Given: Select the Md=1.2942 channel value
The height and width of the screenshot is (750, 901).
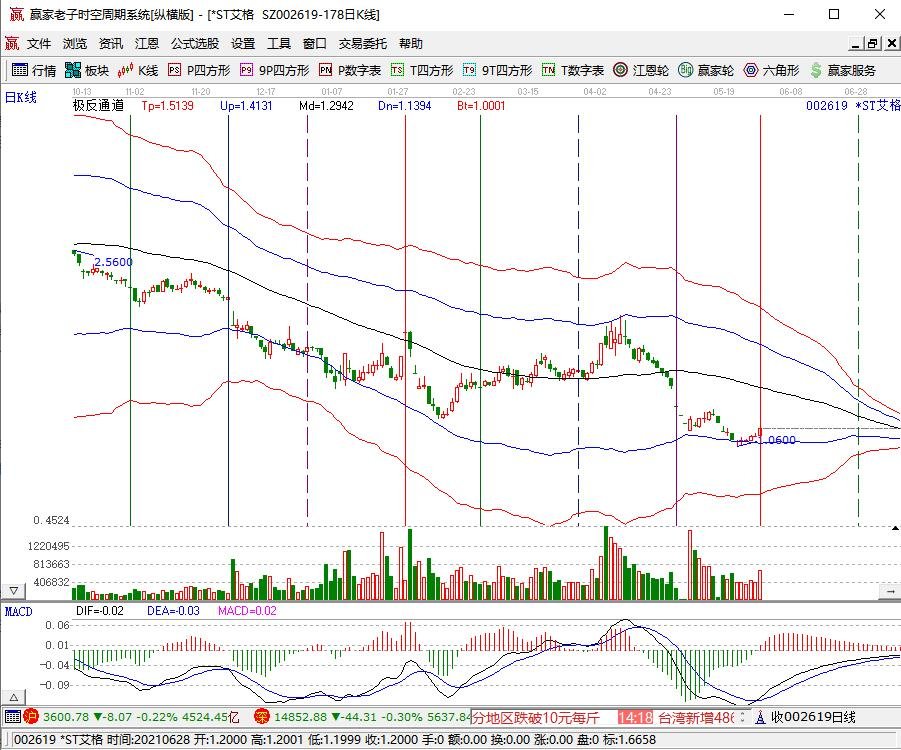Looking at the screenshot, I should pyautogui.click(x=326, y=106).
